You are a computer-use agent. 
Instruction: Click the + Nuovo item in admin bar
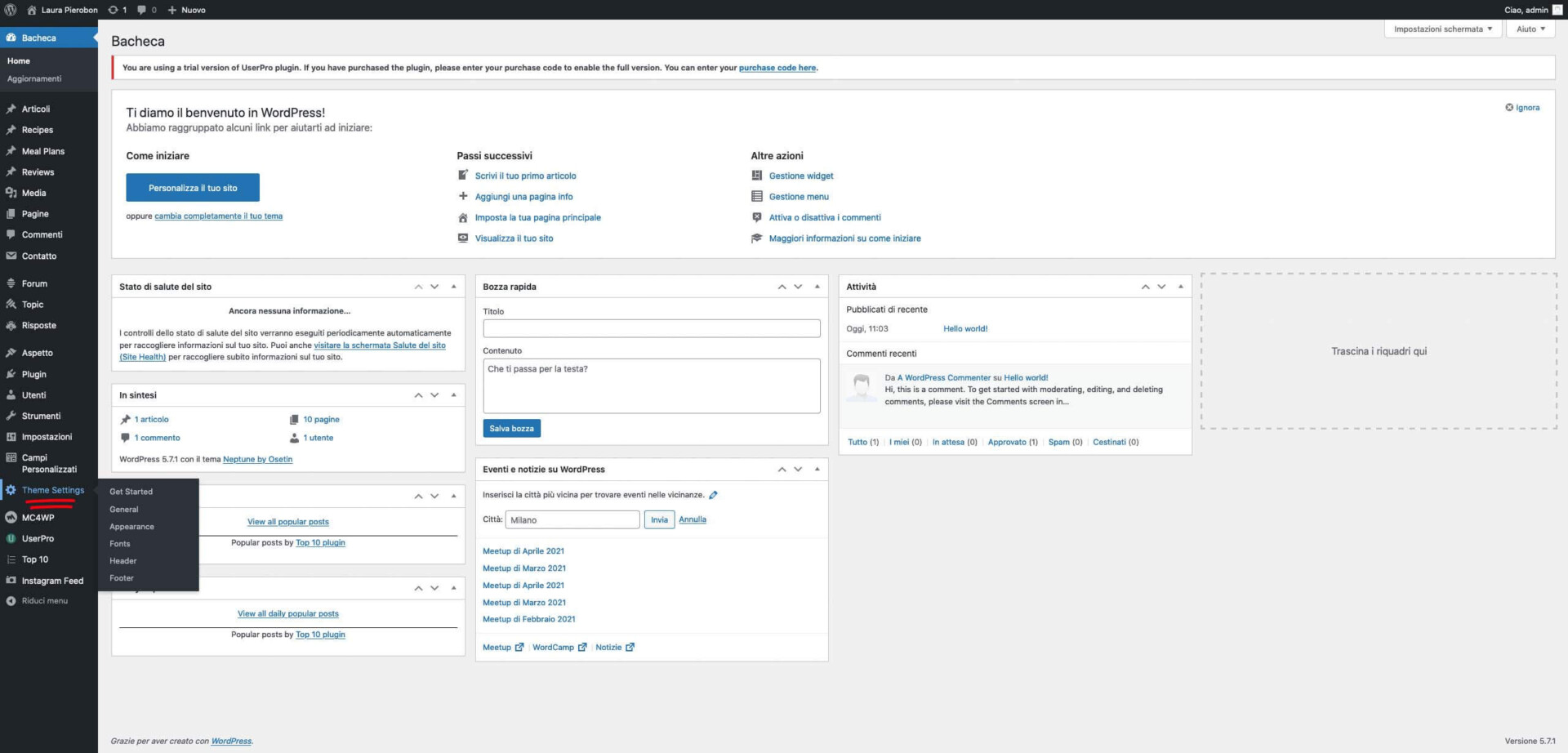tap(187, 10)
